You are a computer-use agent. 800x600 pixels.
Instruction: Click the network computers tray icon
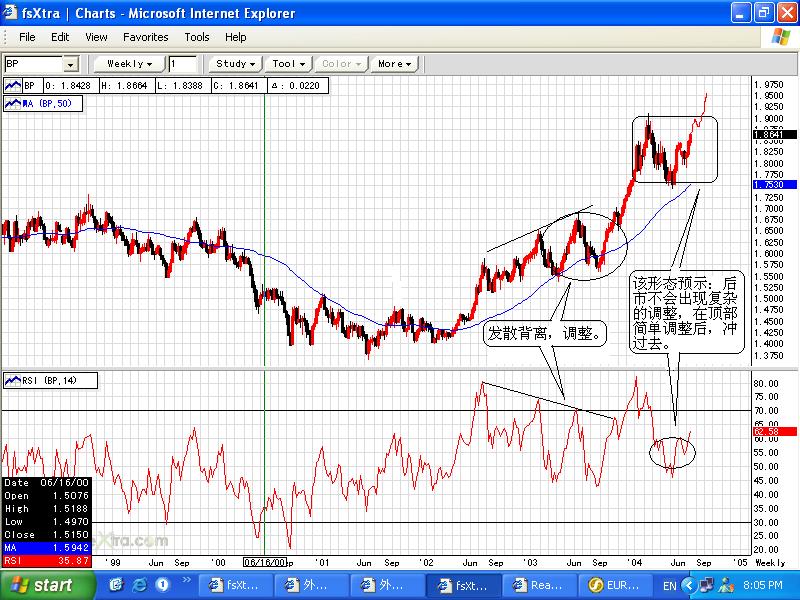point(707,585)
